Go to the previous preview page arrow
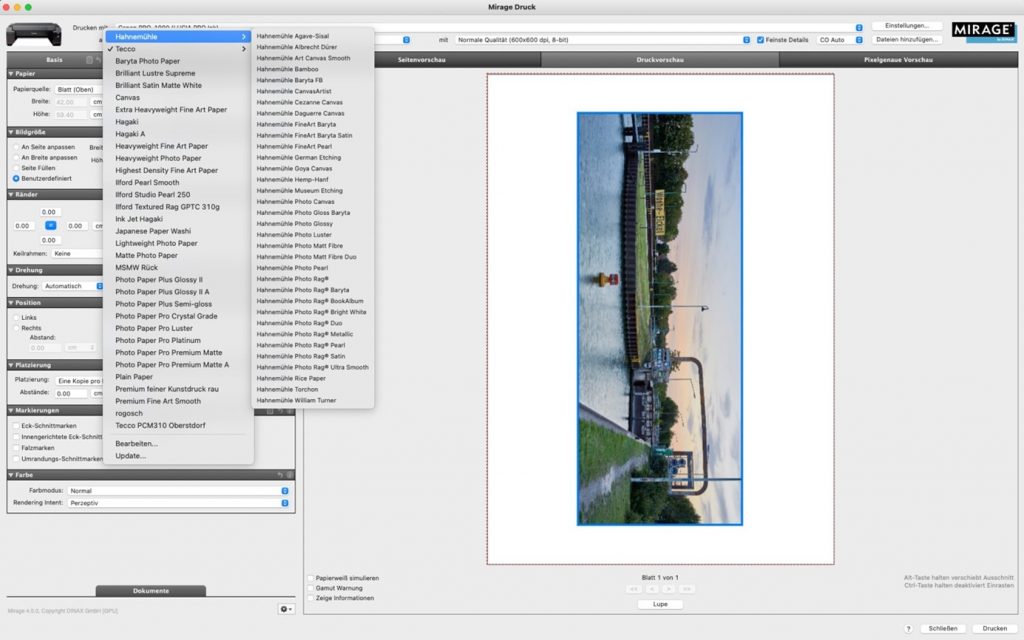 pos(651,589)
